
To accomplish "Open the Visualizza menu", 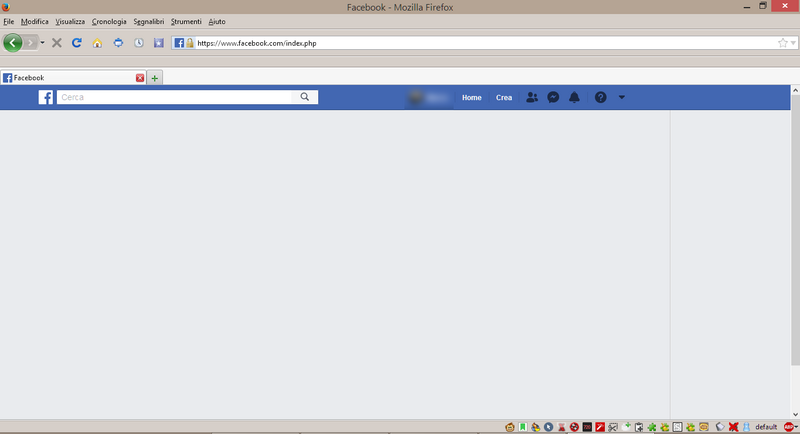I will tap(70, 21).
